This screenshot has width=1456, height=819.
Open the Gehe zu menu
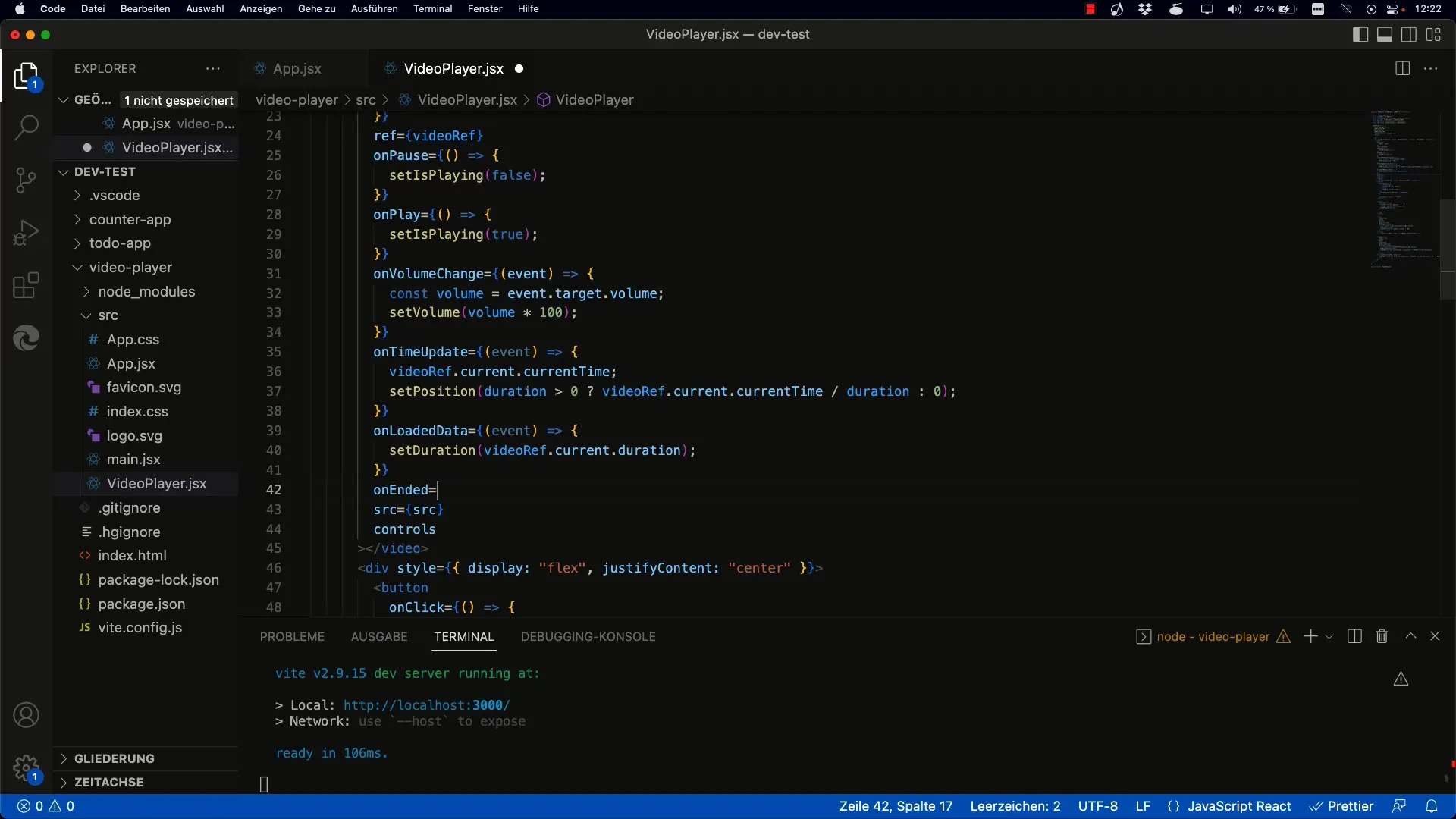pos(316,8)
